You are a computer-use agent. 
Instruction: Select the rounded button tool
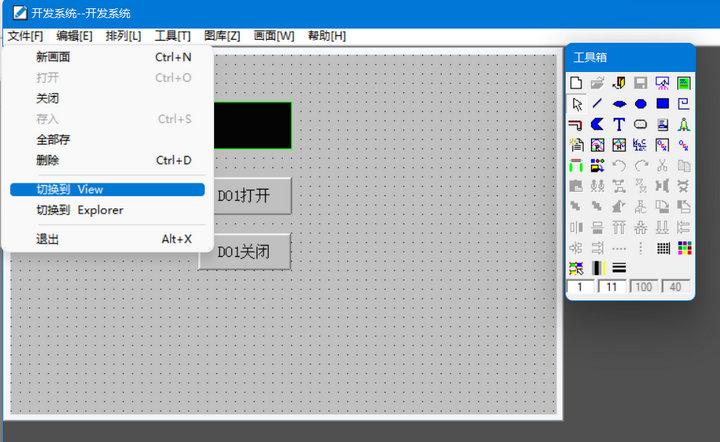(x=640, y=125)
